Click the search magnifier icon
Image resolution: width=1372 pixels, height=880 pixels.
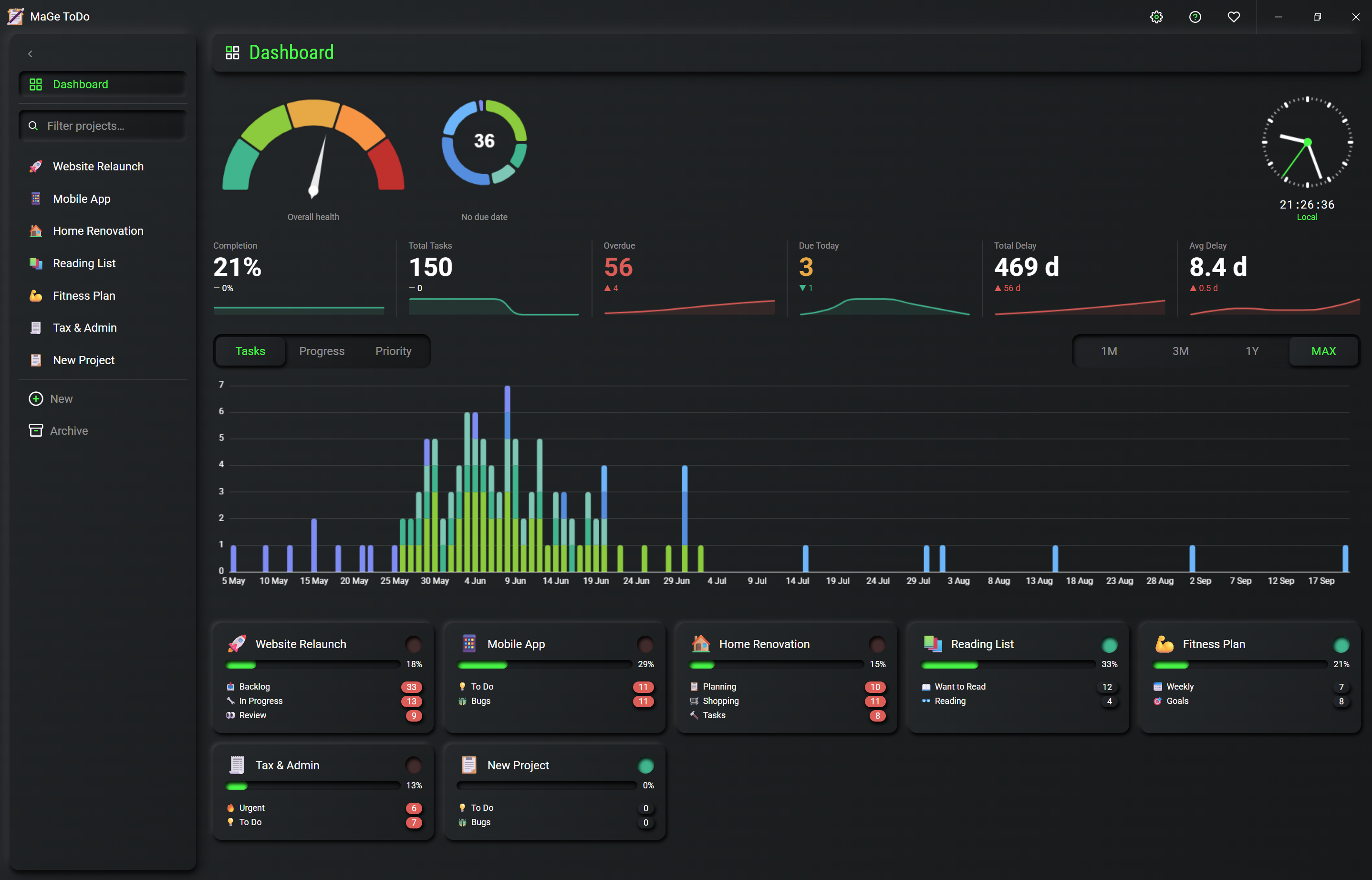[33, 126]
